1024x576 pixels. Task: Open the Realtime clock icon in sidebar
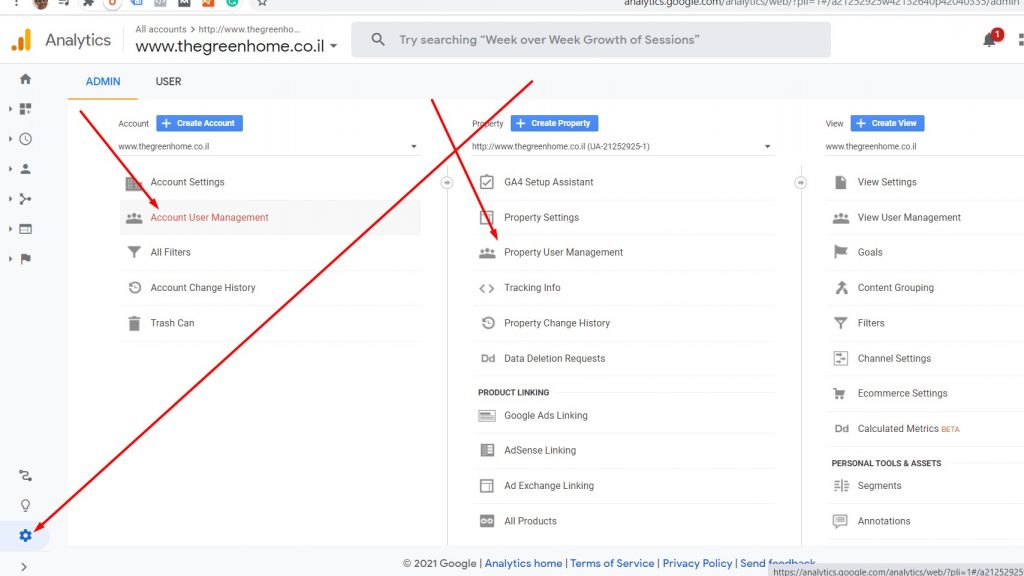(x=25, y=139)
